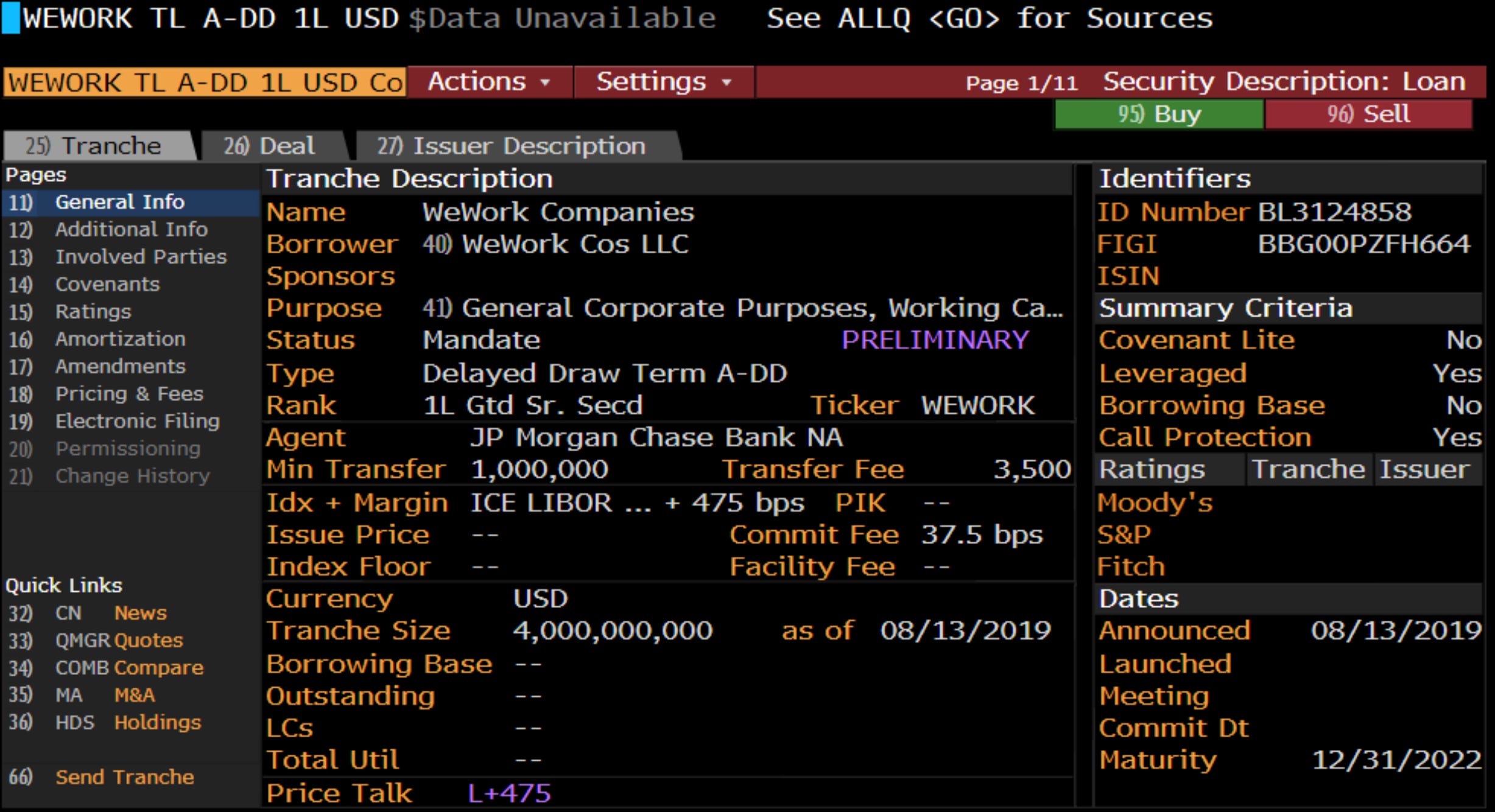Screen dimensions: 1495x812
Task: Click the PRELIMINARY status label
Action: [935, 340]
